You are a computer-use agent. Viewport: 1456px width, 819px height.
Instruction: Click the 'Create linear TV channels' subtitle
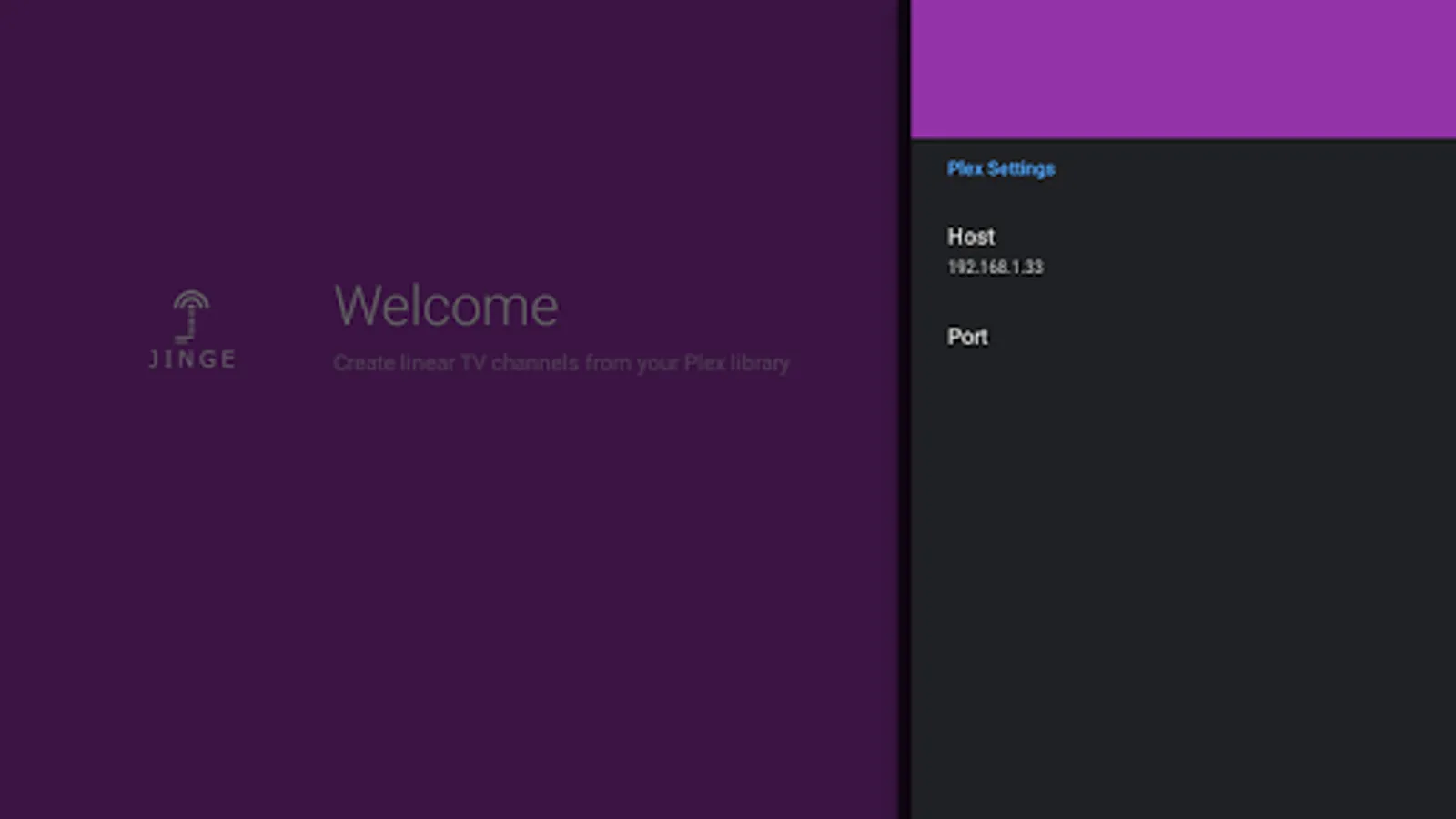click(561, 363)
